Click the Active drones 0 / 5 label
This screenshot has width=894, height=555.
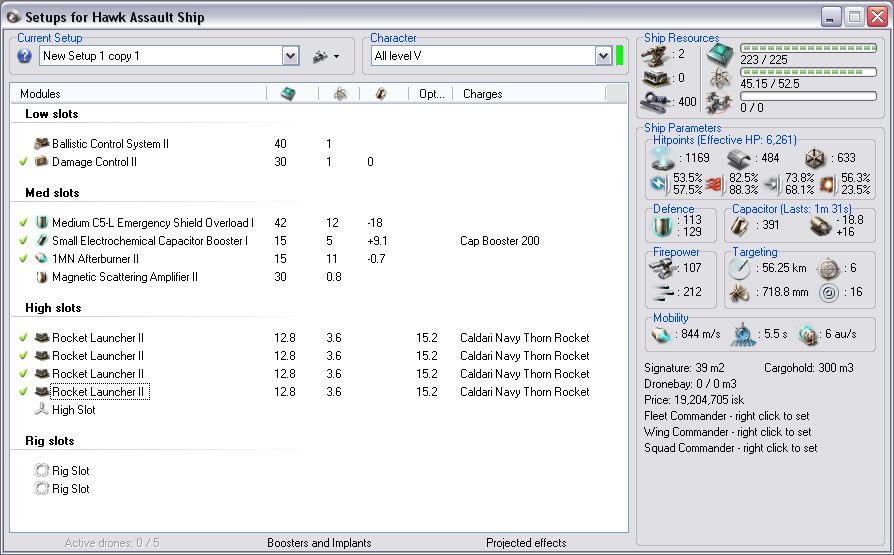click(x=112, y=542)
